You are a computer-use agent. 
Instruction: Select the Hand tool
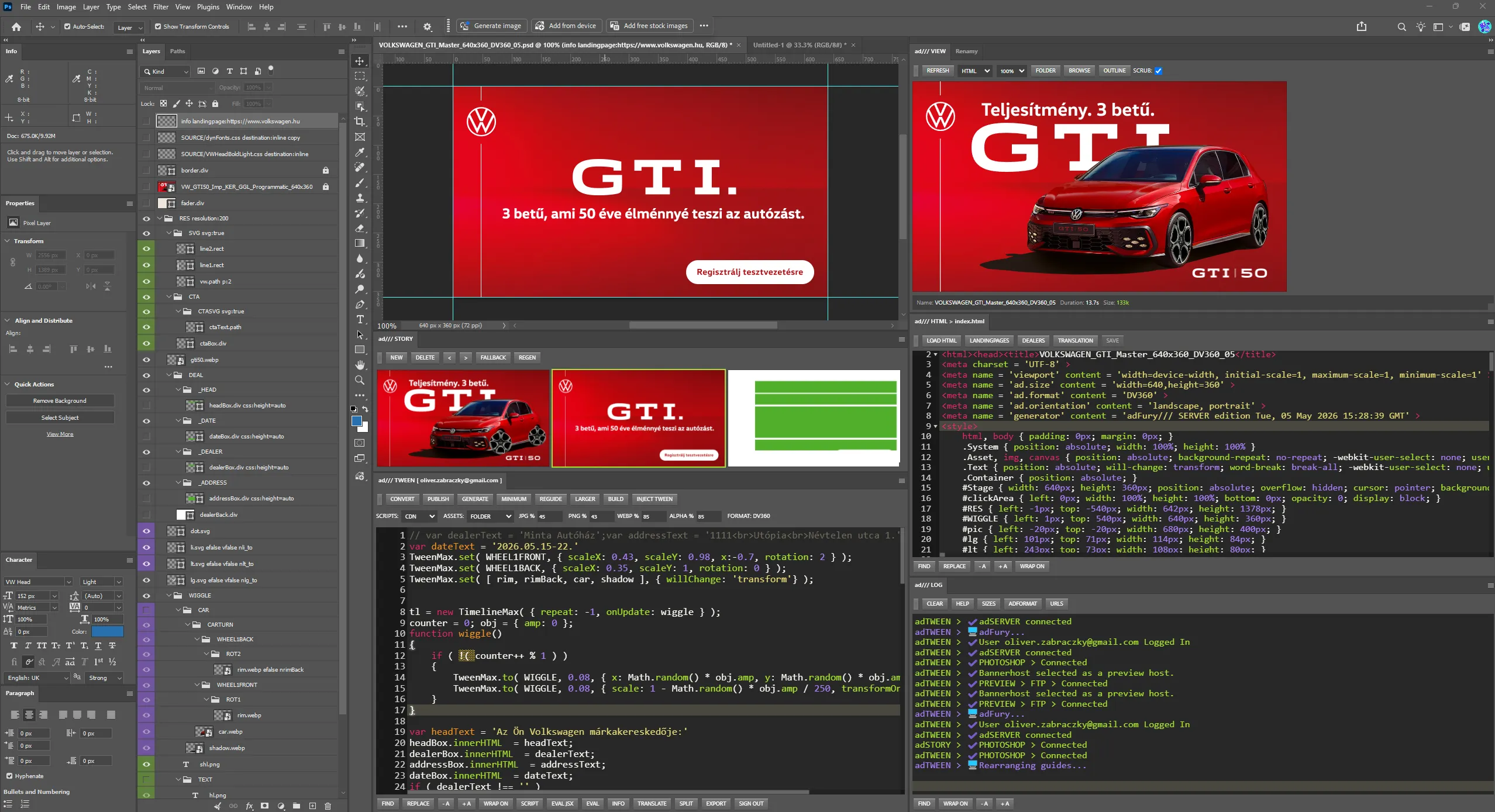(360, 365)
